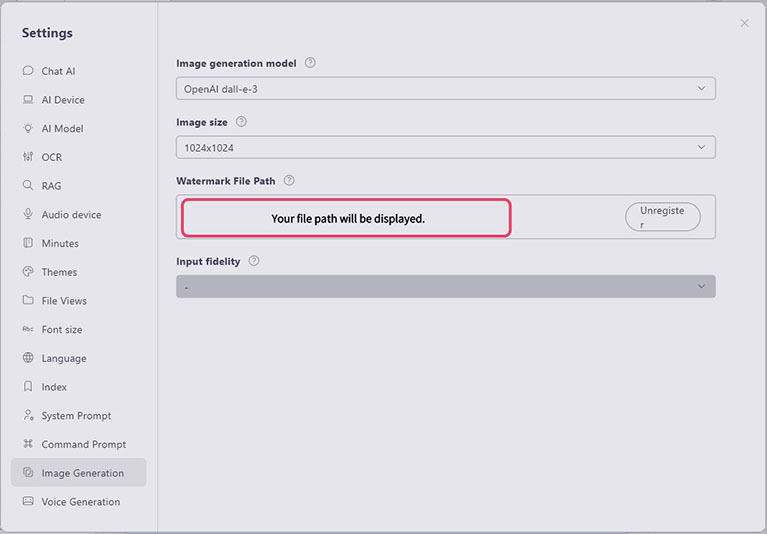Click the watermark file path field
This screenshot has height=534, width=767.
347,218
